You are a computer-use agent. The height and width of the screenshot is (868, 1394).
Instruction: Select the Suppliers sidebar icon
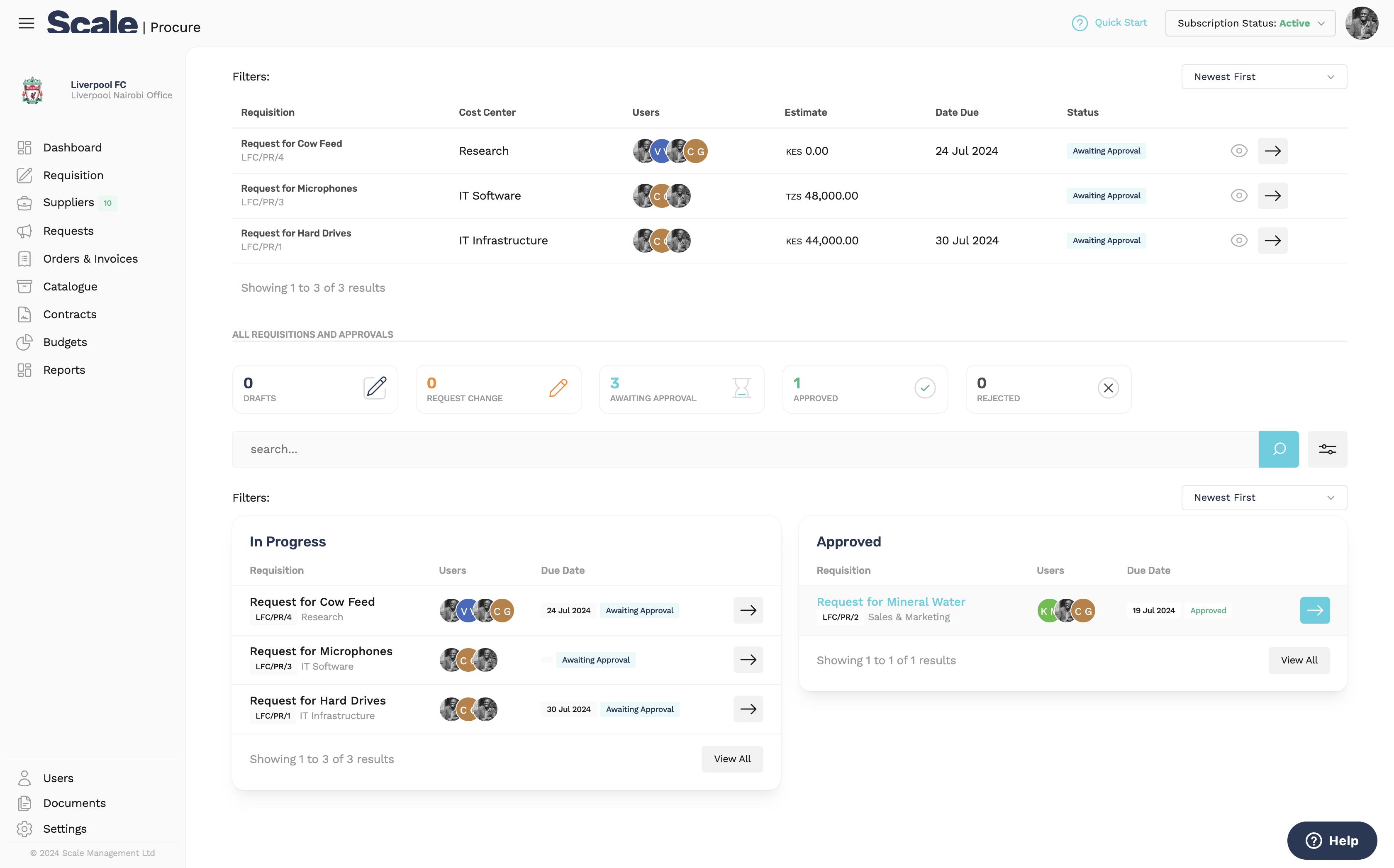24,202
